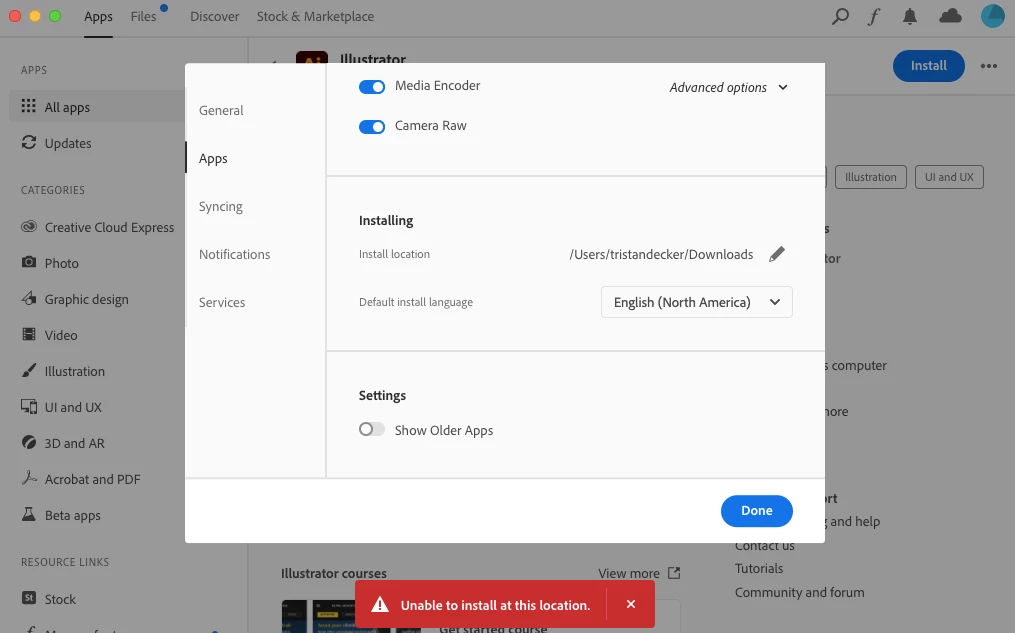
Task: Click the Illustrator courses heading
Action: click(333, 573)
